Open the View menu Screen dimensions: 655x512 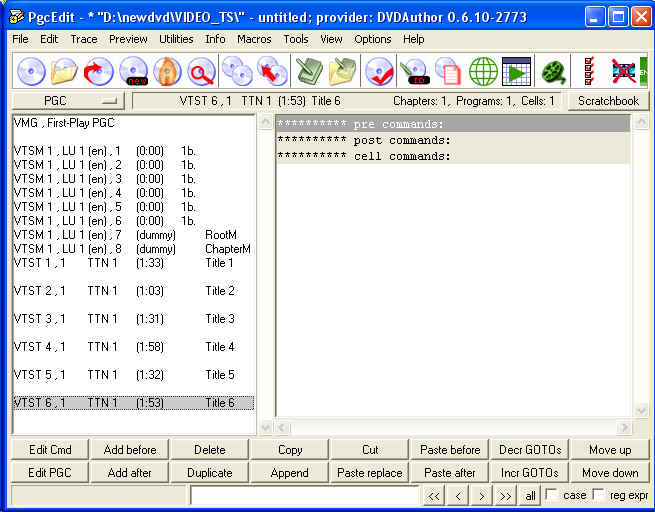pos(331,39)
